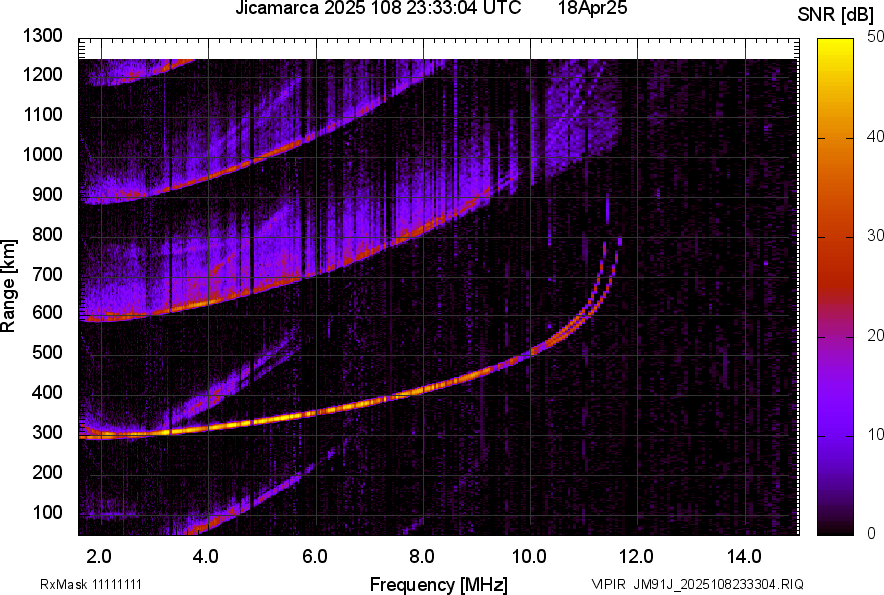The image size is (884, 595).
Task: Click the colorbar tick value 40
Action: pos(875,136)
